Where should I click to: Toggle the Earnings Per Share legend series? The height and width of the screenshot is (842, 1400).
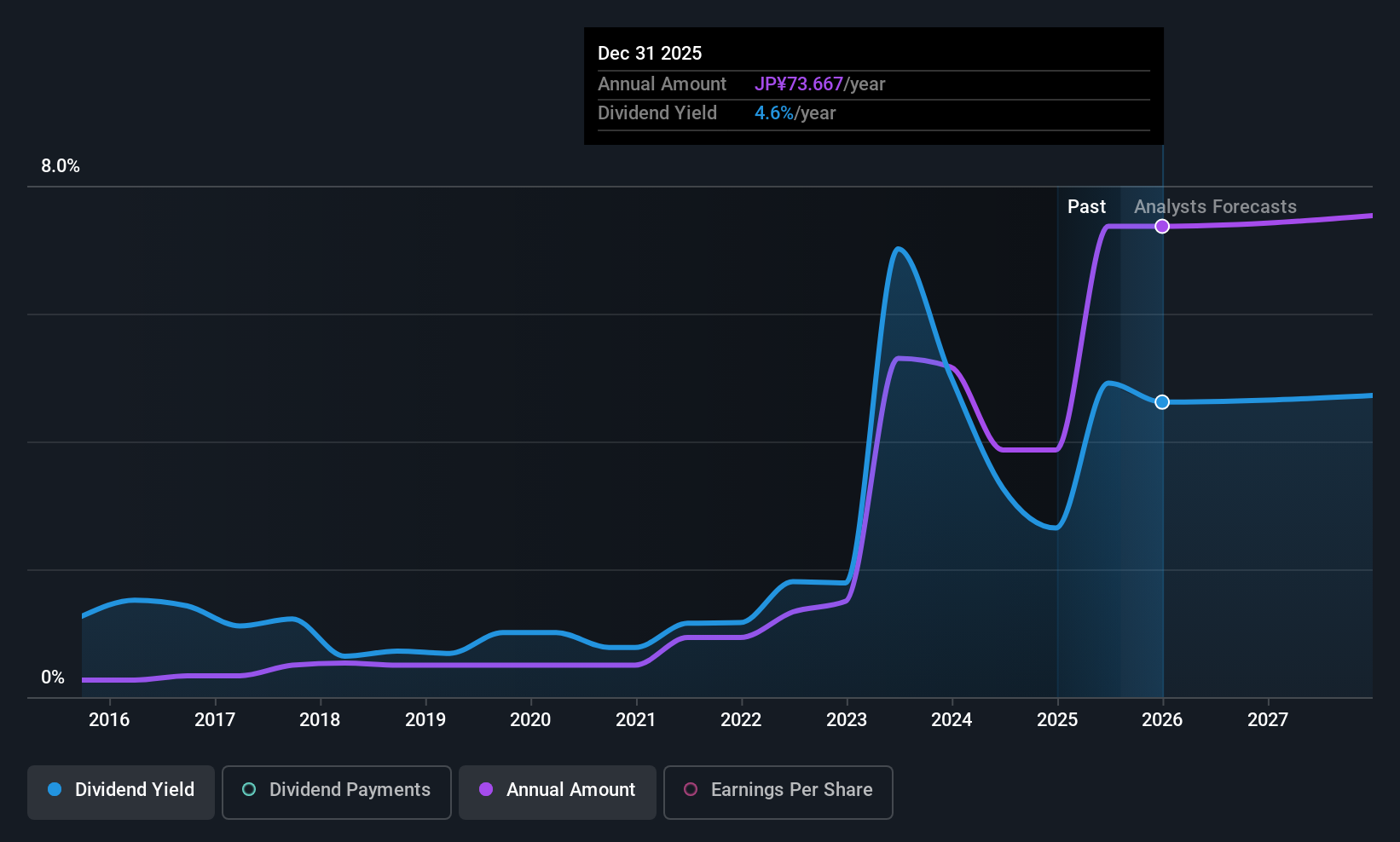[x=778, y=793]
